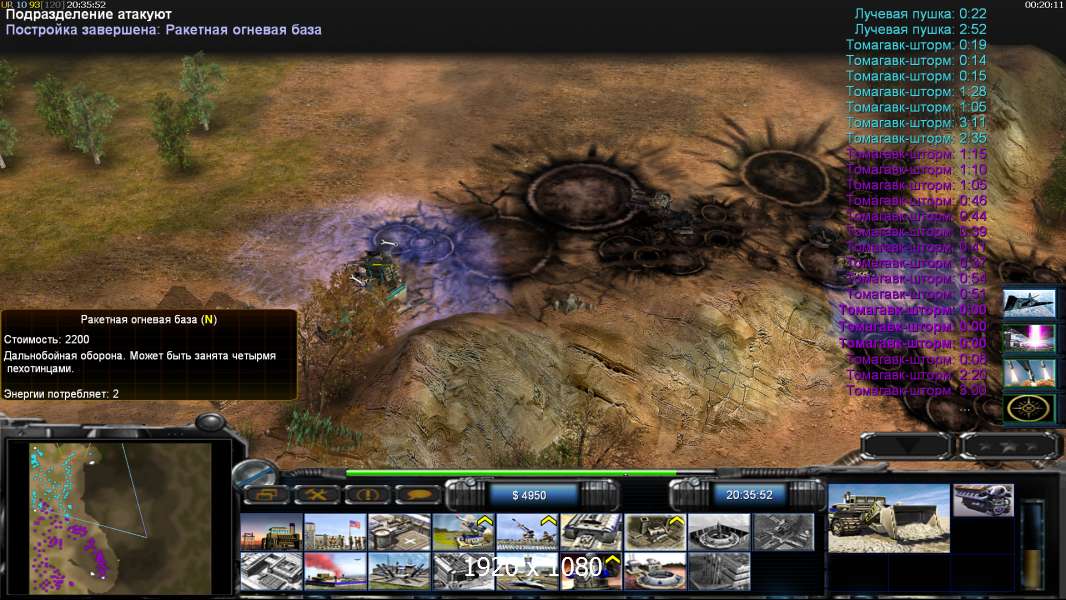Activate the pink particle beam power shortcut
Viewport: 1066px width, 600px height.
pos(1029,338)
